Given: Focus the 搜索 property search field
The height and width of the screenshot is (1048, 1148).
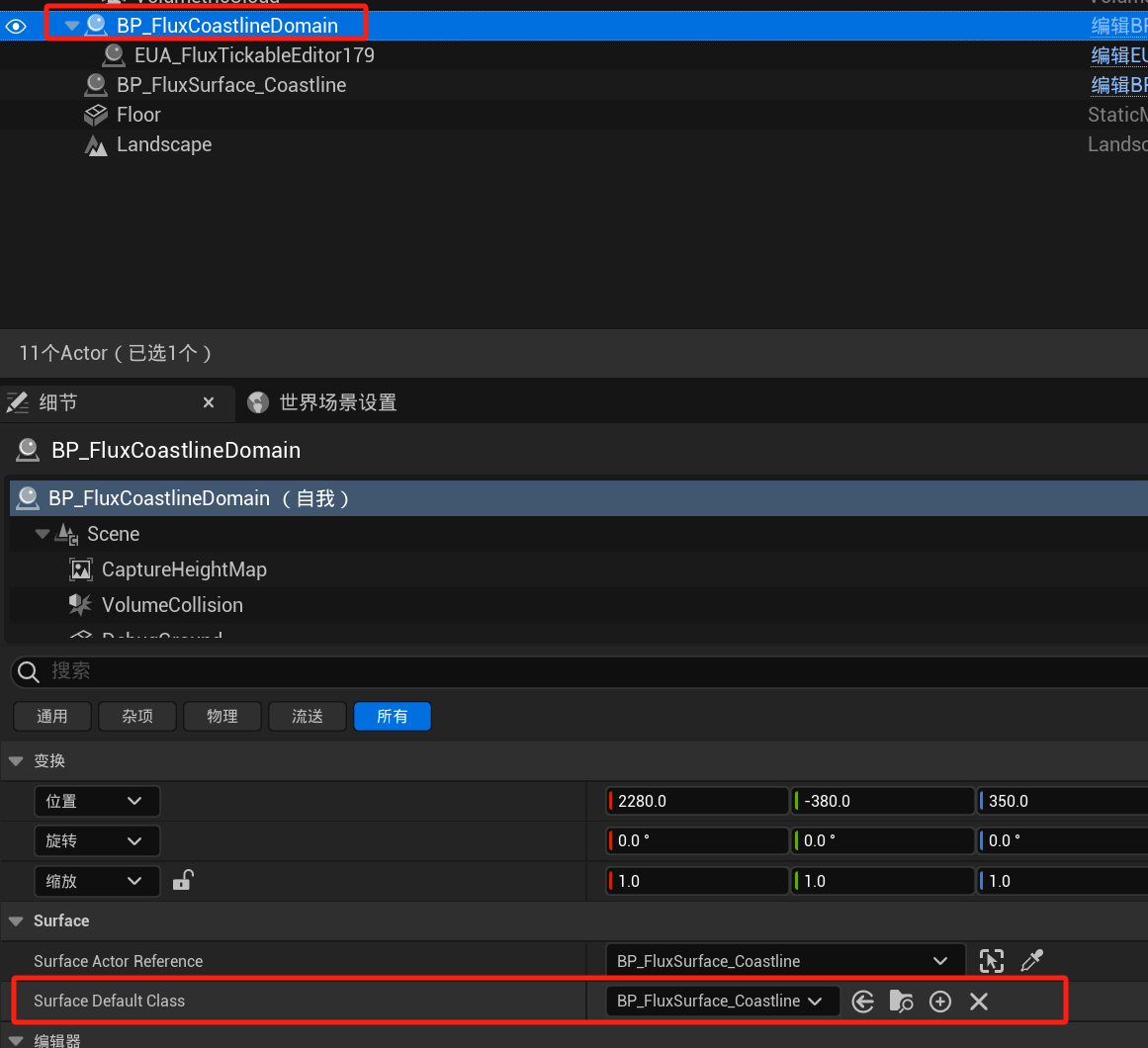Looking at the screenshot, I should pyautogui.click(x=579, y=671).
